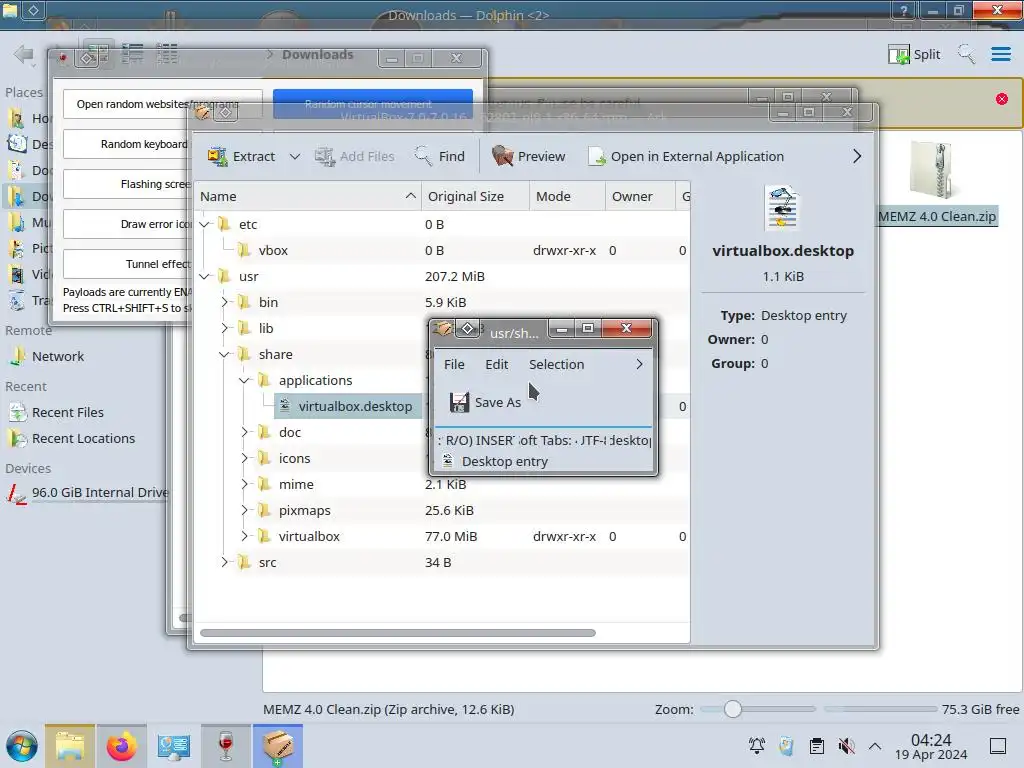
Task: Show more Ark toolbar actions chevron
Action: tap(857, 157)
